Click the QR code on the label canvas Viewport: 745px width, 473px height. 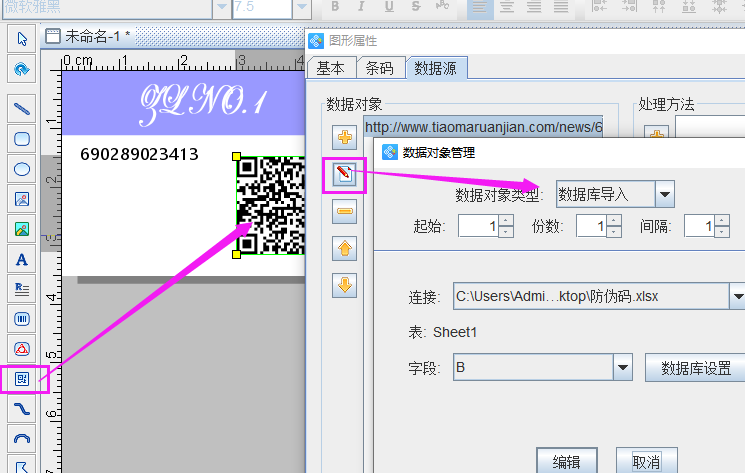270,205
